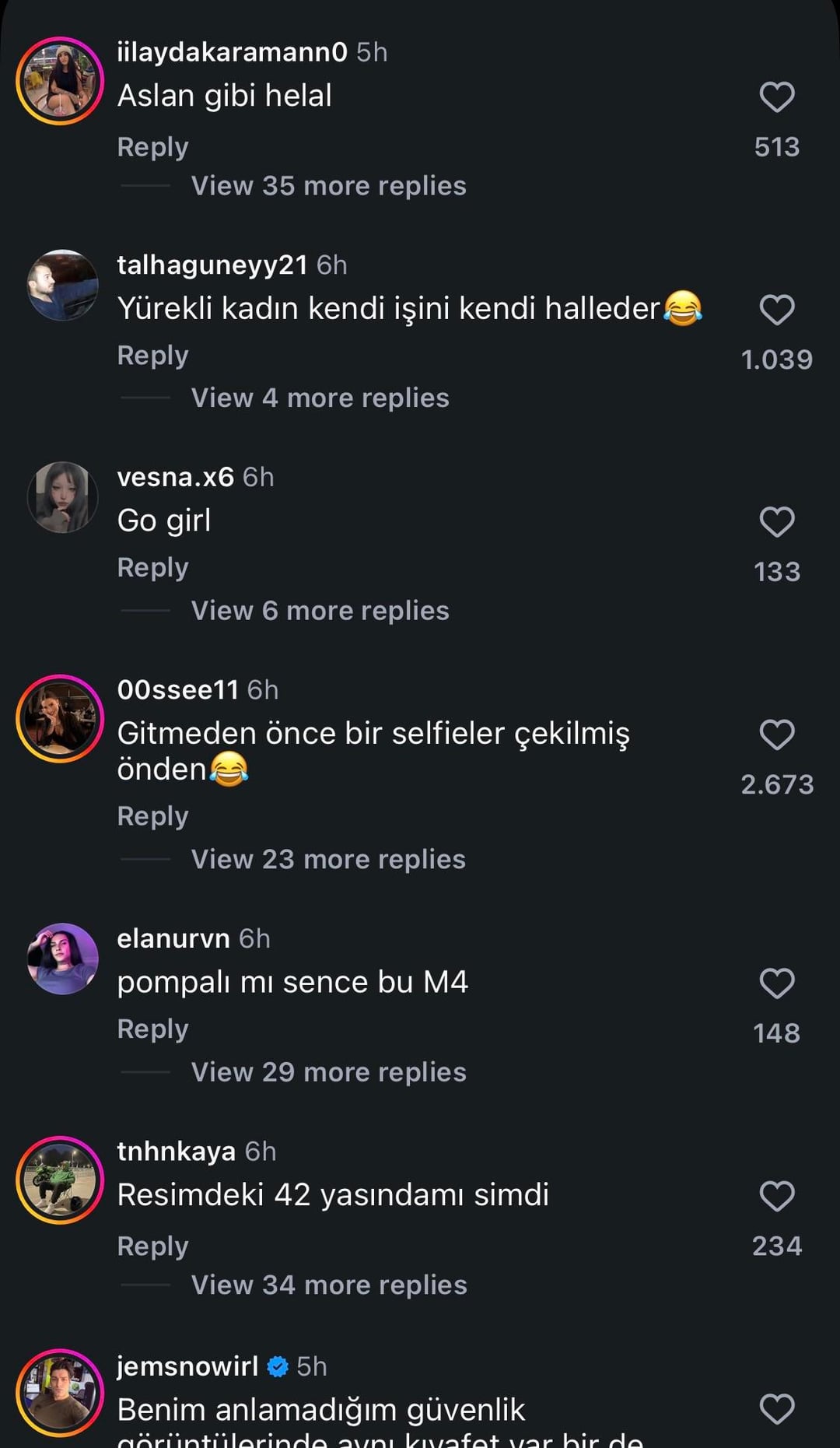View 23 more replies under 00ssee11
The width and height of the screenshot is (840, 1448).
click(x=328, y=860)
